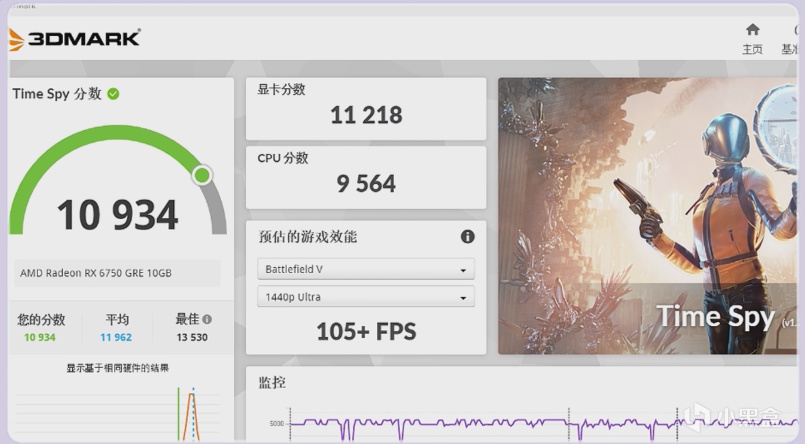Click the 预估的游戏效能 heading
The height and width of the screenshot is (444, 805).
[x=308, y=237]
